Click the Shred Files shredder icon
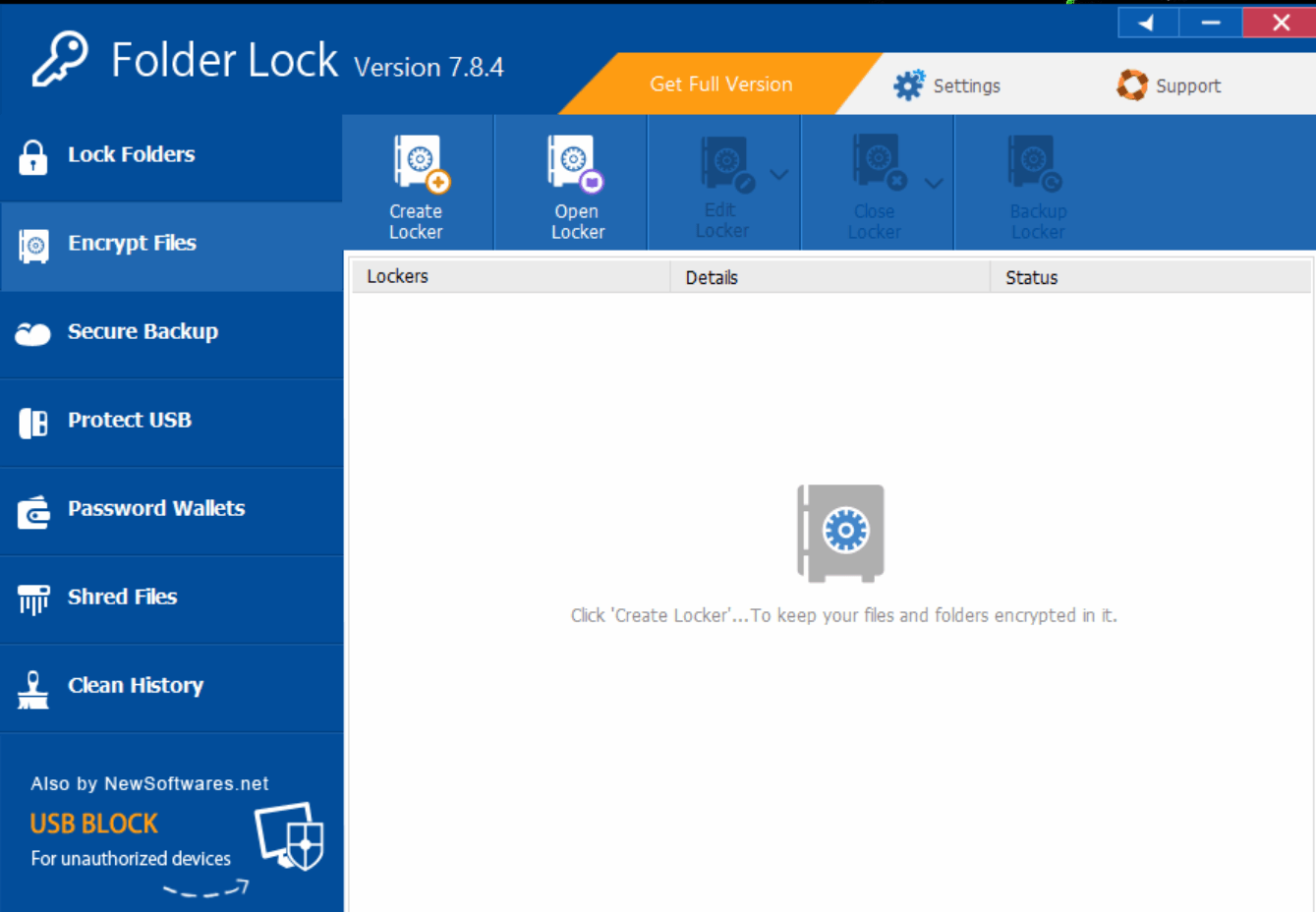This screenshot has height=912, width=1316. coord(32,598)
